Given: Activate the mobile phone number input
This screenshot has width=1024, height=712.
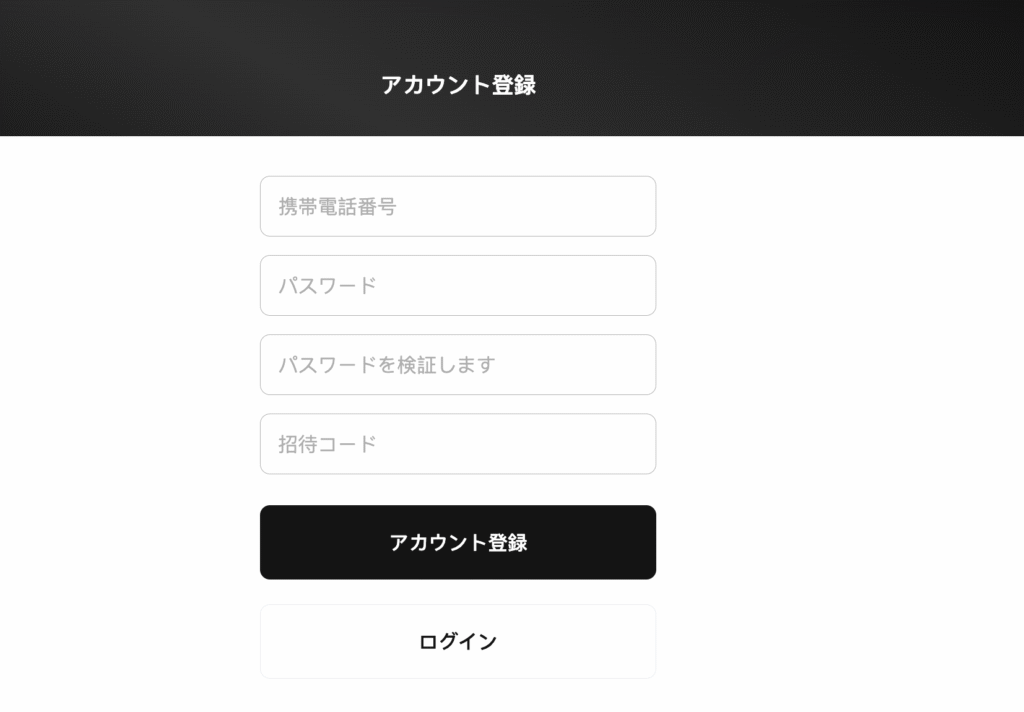Looking at the screenshot, I should (x=458, y=206).
